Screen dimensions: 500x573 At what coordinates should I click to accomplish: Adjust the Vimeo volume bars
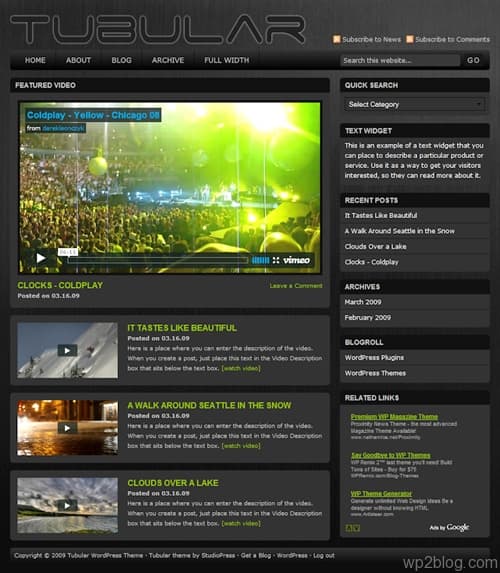click(261, 260)
